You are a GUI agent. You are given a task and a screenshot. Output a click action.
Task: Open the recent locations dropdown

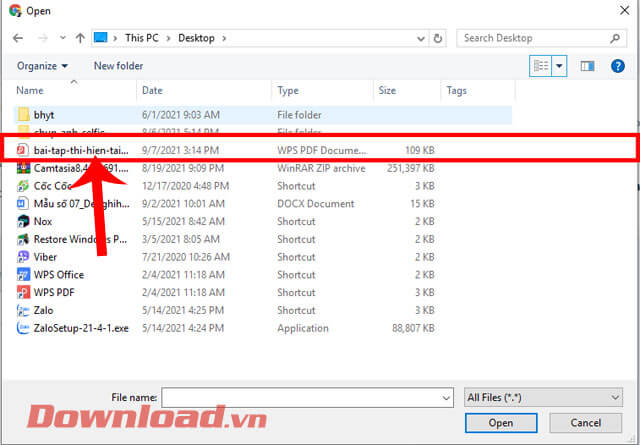62,38
